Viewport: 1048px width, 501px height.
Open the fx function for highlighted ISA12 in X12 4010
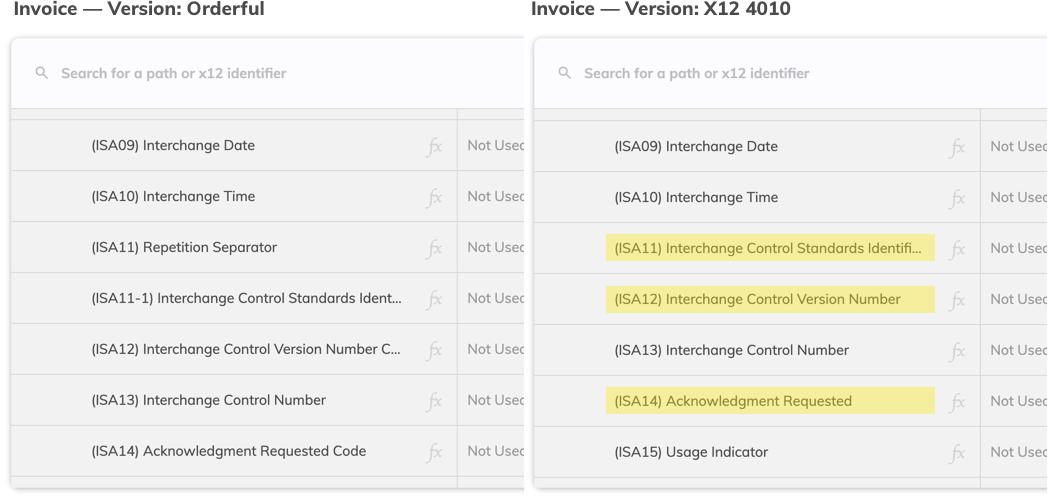point(957,299)
